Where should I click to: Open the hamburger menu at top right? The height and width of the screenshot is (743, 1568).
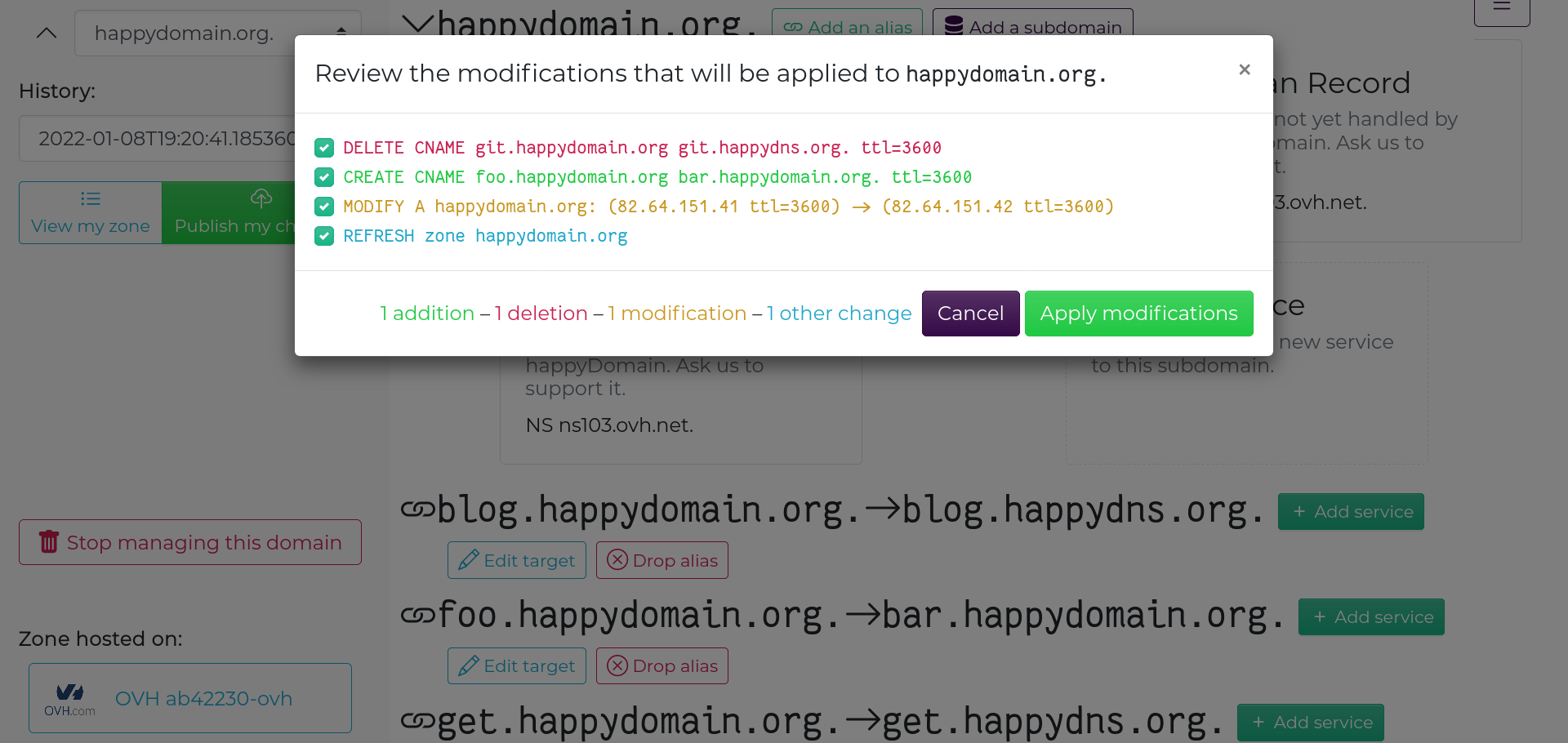pyautogui.click(x=1501, y=8)
